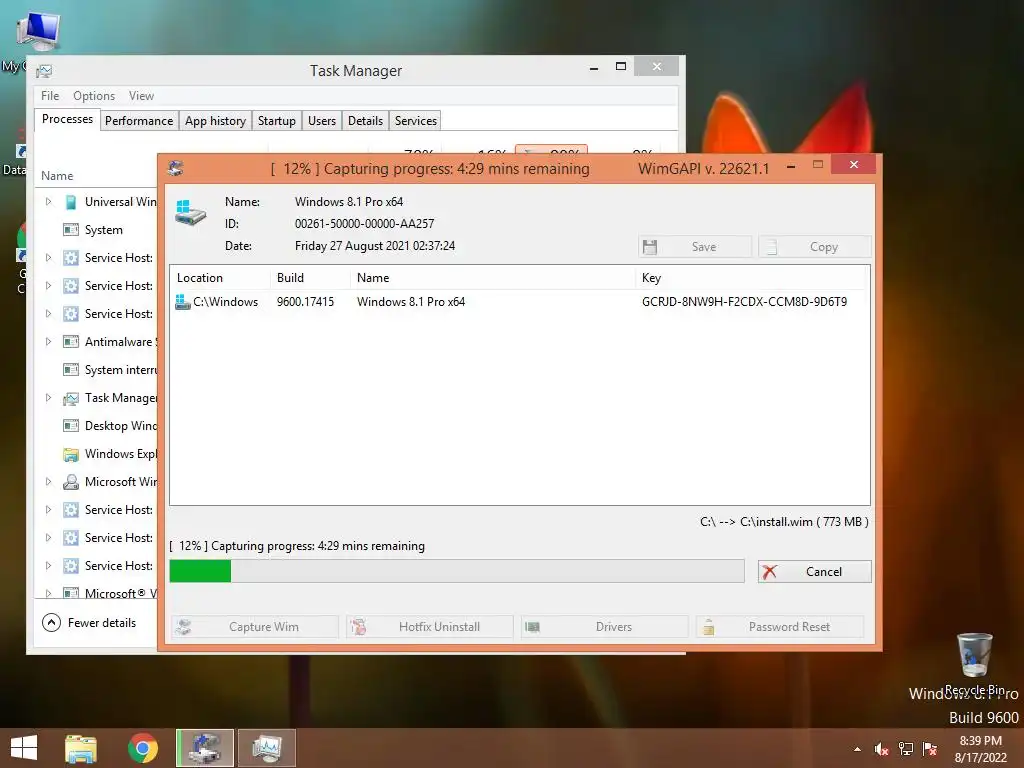Select the product key GCRJD-8NW9H-F2CDX-CCM8D-9D6T9
This screenshot has width=1024, height=768.
tap(744, 302)
